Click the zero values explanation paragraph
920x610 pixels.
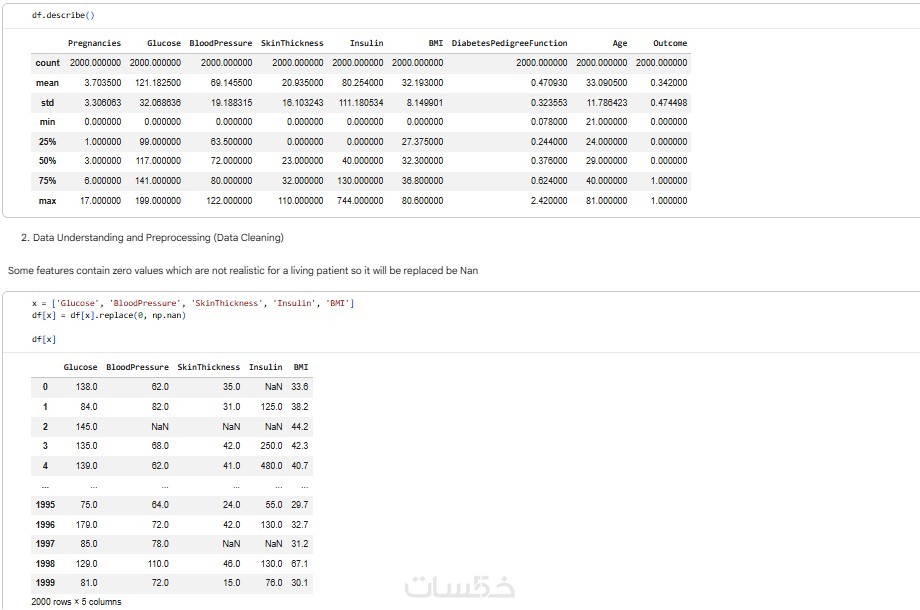coord(243,270)
